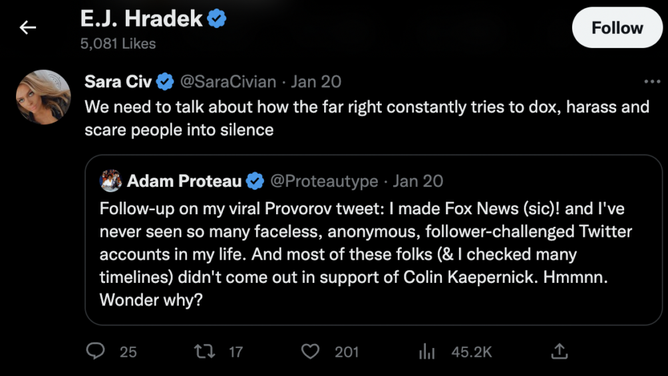Open the quoted Provorov tweet text

point(366,254)
